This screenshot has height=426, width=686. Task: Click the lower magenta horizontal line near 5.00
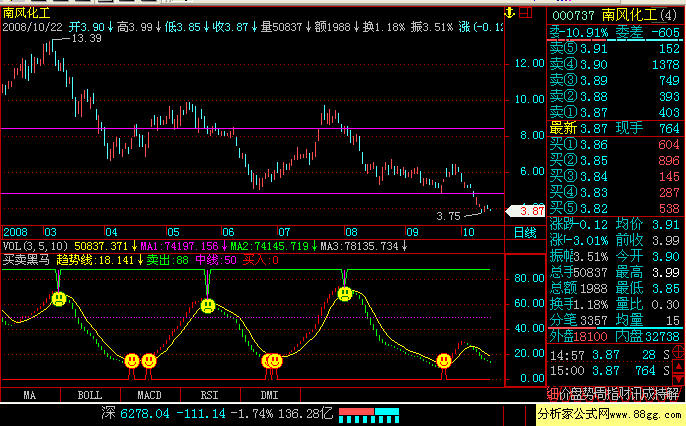point(252,193)
